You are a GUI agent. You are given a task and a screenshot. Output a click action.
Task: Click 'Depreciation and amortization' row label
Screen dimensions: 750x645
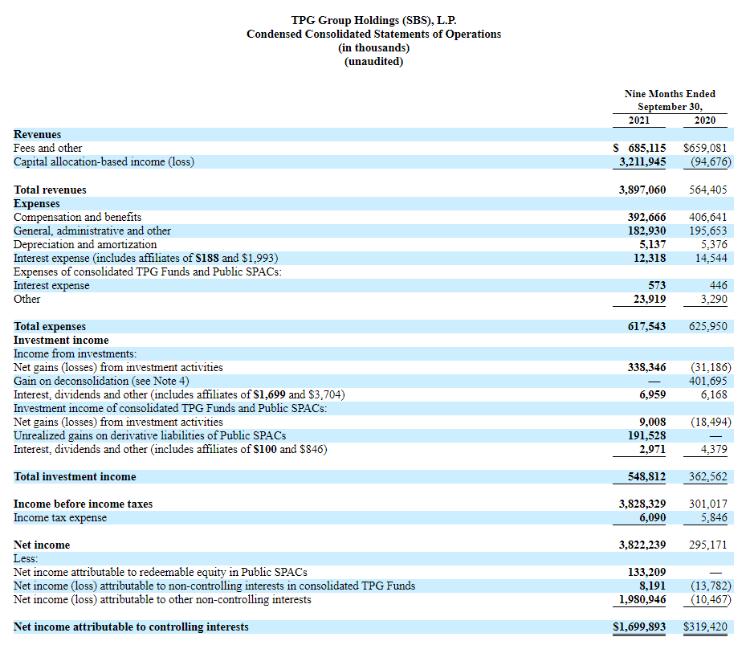tap(85, 245)
